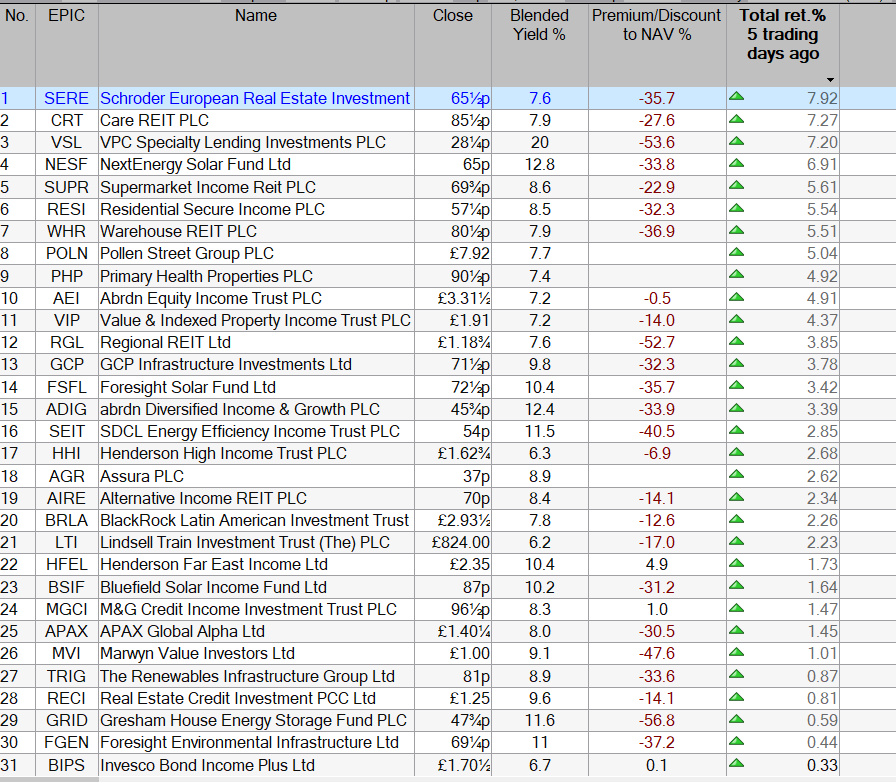Select the Care REIT PLC name
This screenshot has width=896, height=782.
tap(154, 121)
